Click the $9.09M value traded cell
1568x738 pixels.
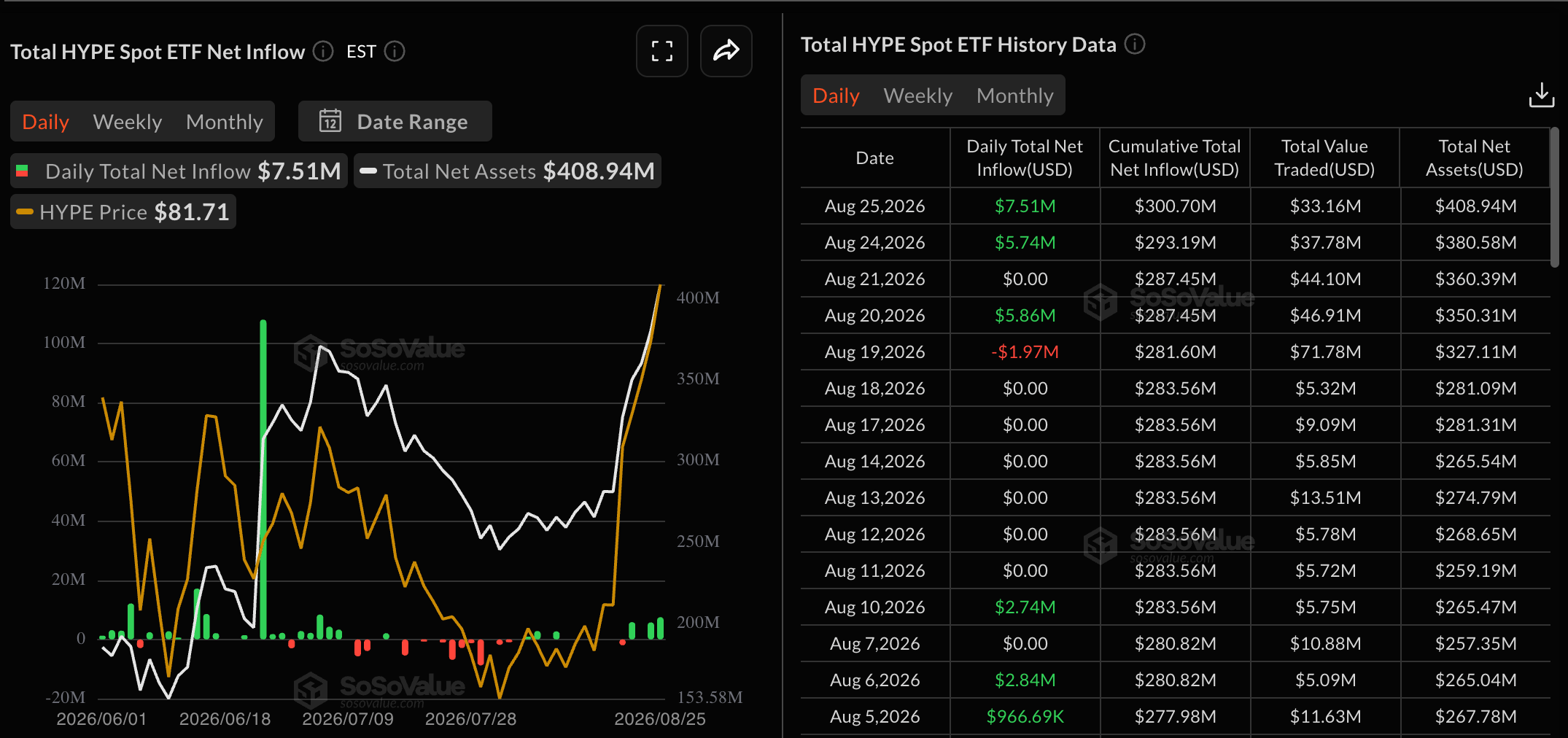pos(1325,424)
